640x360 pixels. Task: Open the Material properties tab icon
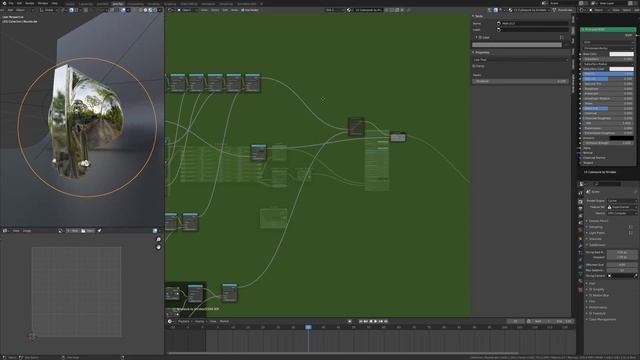click(580, 282)
